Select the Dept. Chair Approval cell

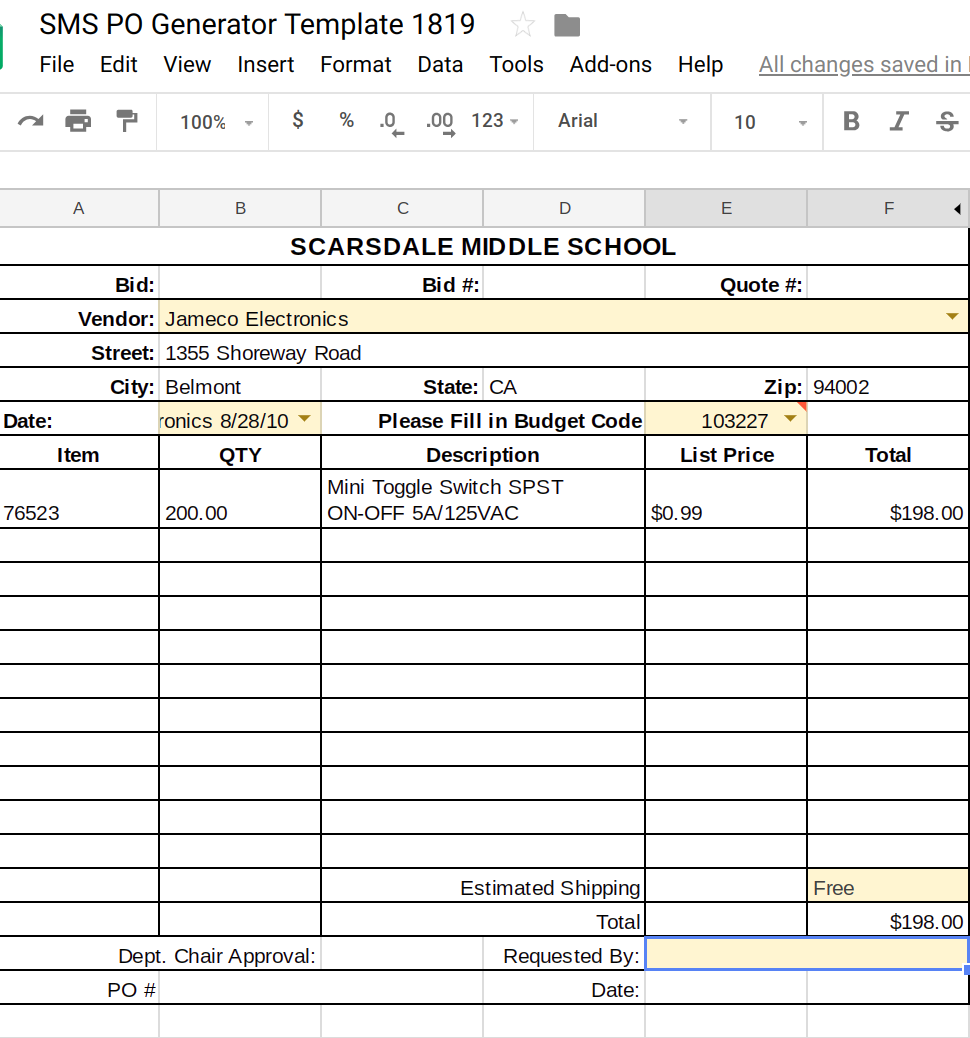(160, 954)
